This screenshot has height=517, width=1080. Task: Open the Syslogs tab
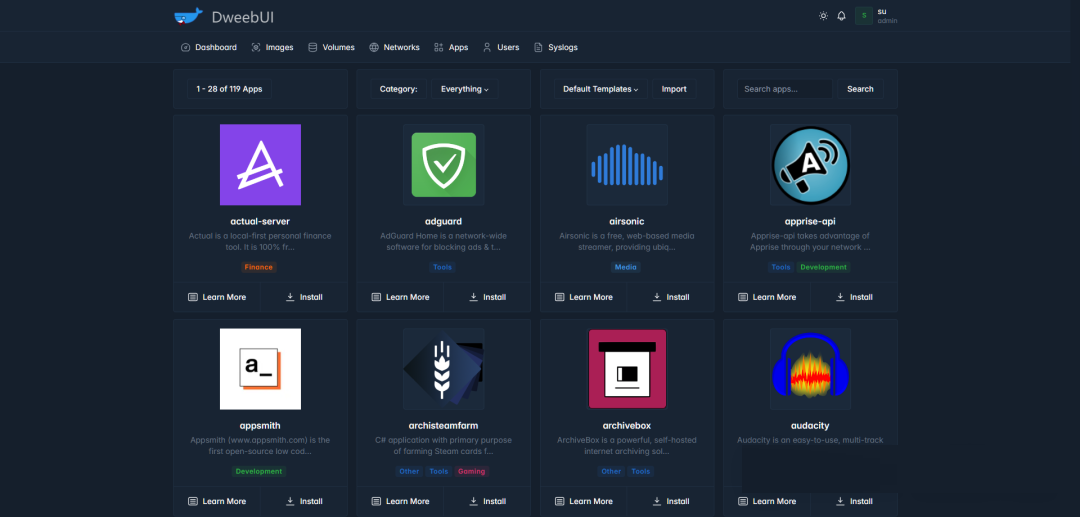coord(555,48)
